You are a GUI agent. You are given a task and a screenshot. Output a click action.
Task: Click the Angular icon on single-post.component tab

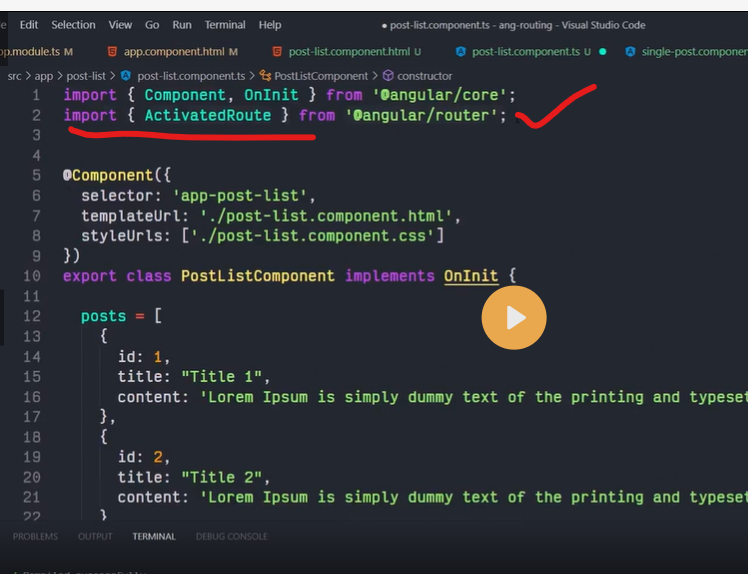[x=630, y=51]
